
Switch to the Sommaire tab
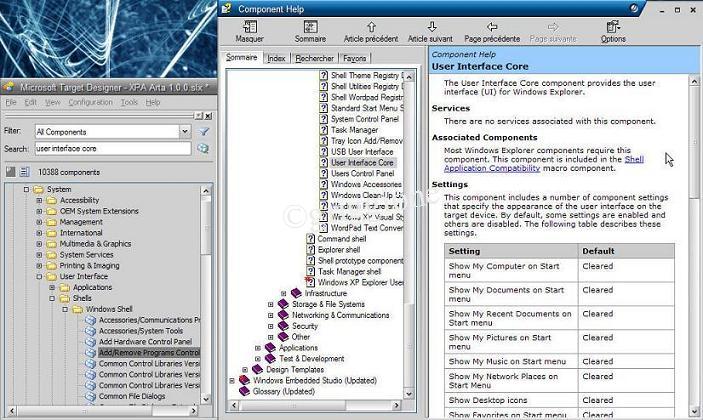tap(242, 57)
